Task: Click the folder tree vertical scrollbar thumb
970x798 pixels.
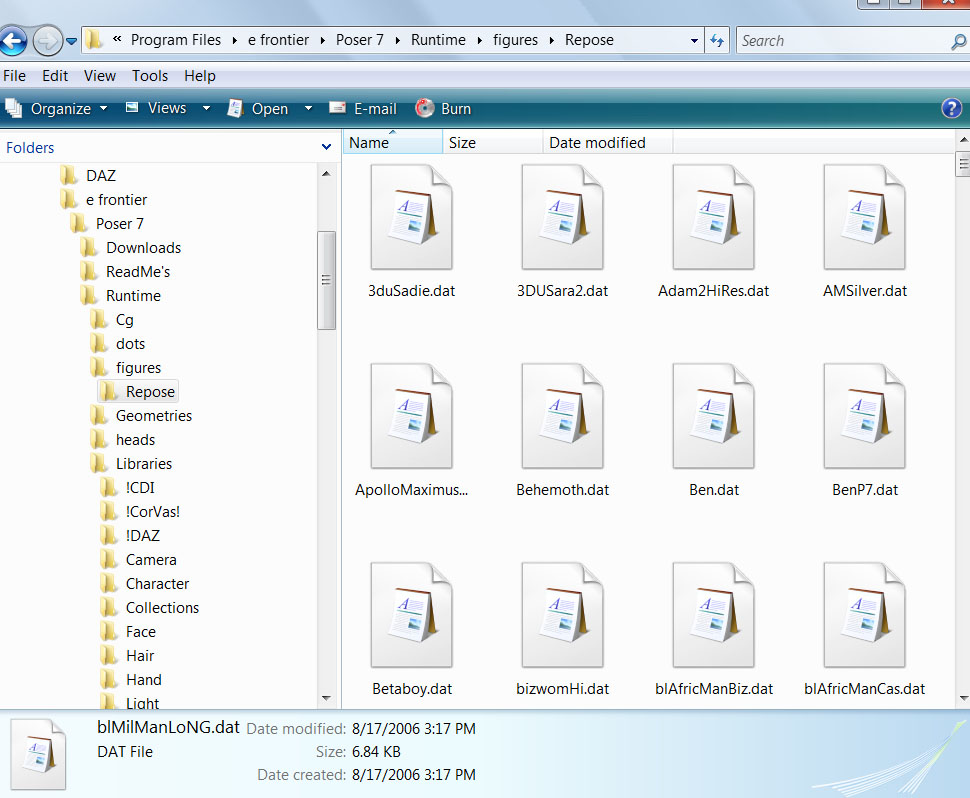Action: coord(326,280)
